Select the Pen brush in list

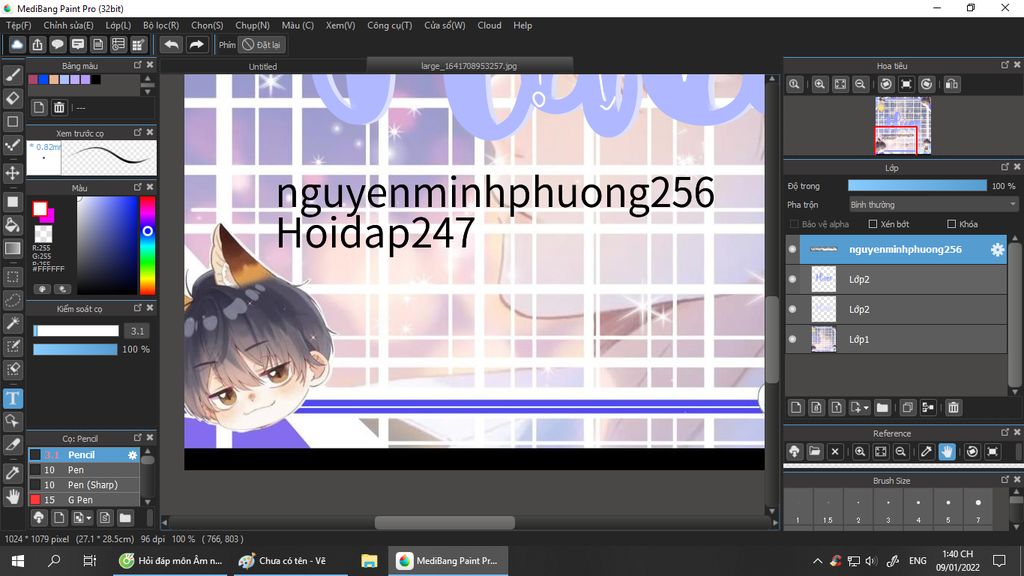tap(84, 470)
